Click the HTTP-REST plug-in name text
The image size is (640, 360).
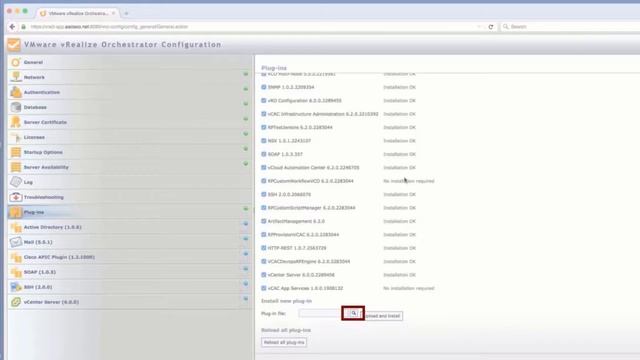tap(297, 248)
